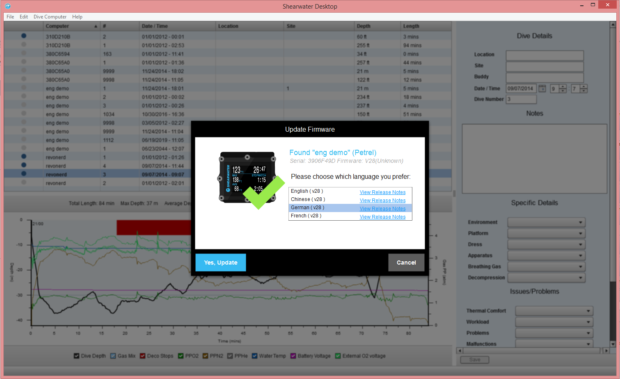Open the File menu
The image size is (620, 379).
coord(10,17)
